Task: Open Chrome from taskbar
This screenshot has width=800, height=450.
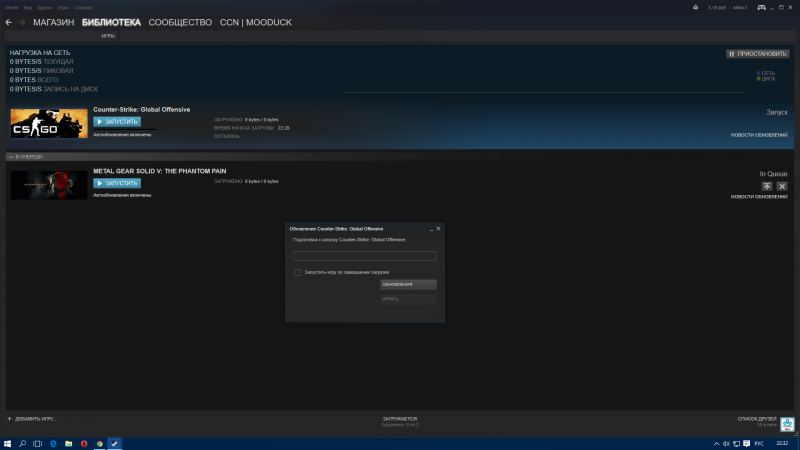Action: (x=99, y=443)
